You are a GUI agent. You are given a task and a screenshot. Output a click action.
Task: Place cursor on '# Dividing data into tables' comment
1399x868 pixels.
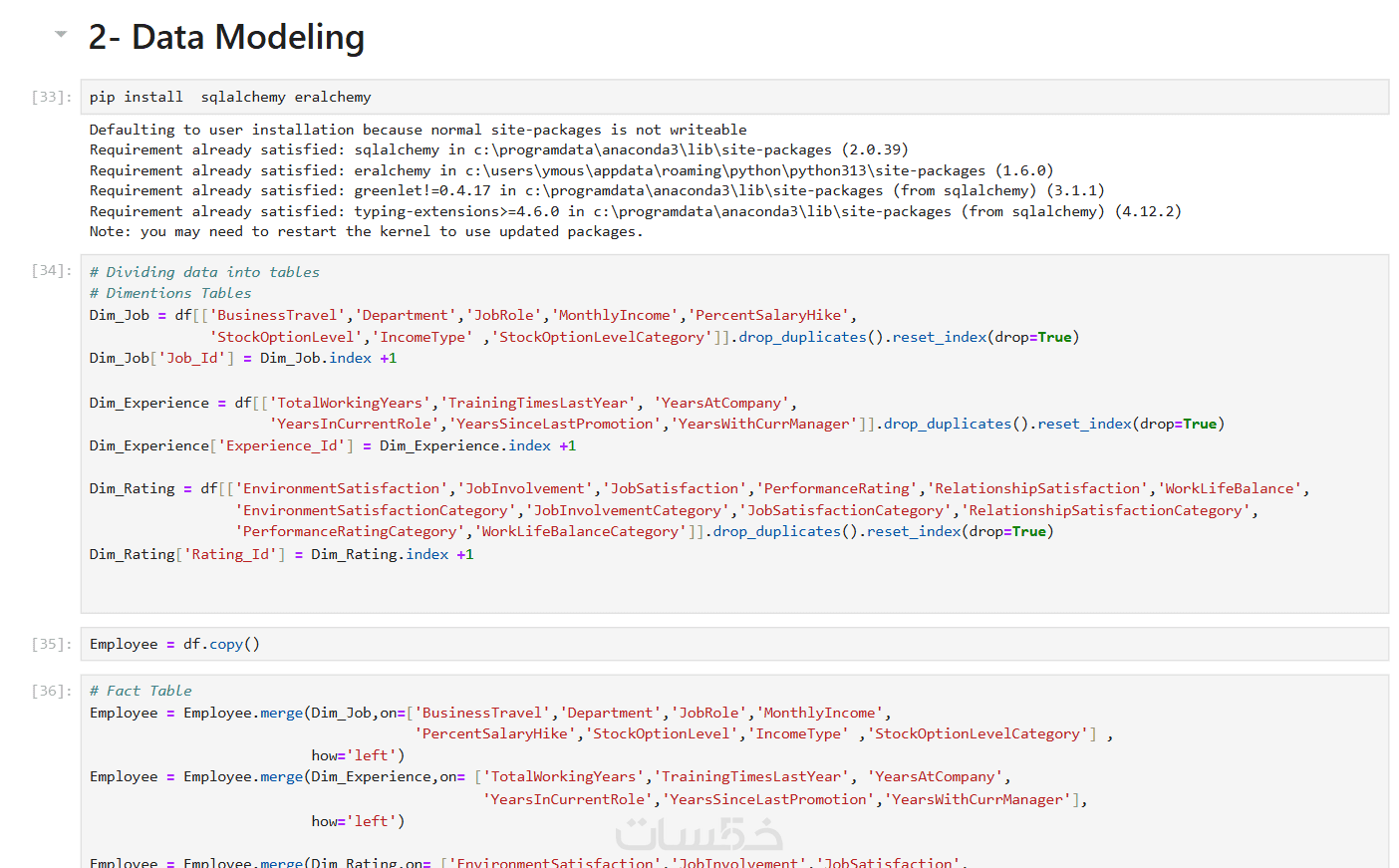(204, 272)
